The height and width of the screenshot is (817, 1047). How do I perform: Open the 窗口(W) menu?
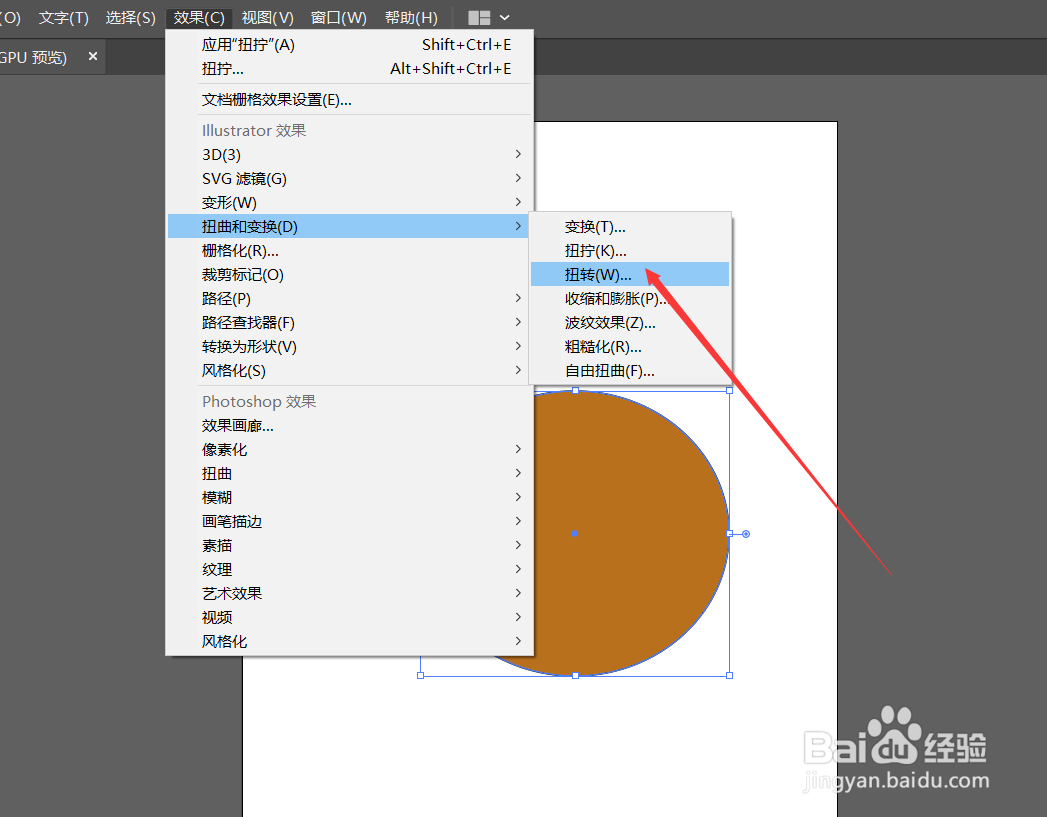(x=339, y=18)
